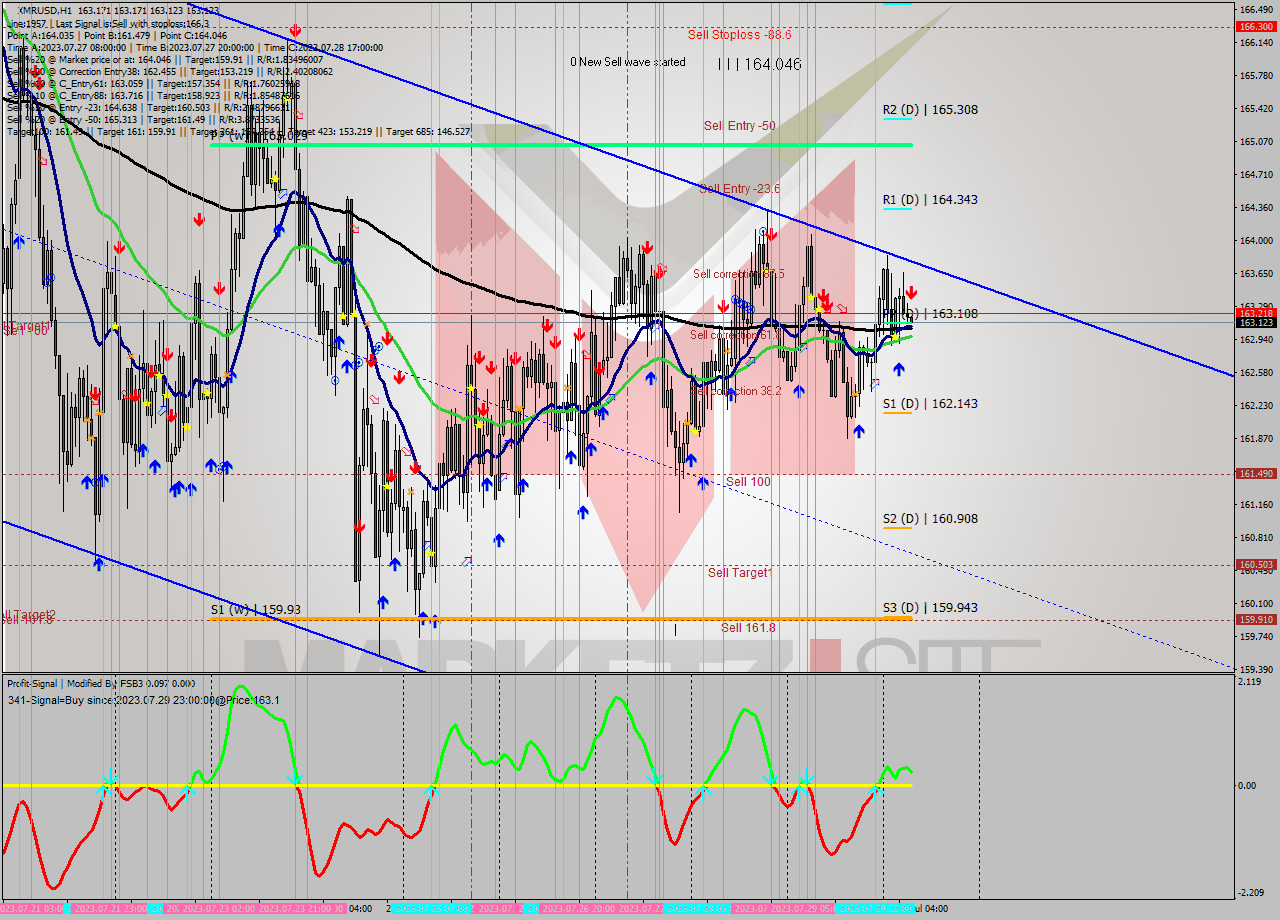The width and height of the screenshot is (1280, 920).
Task: Select the S2 (D) 160.908 support label
Action: pyautogui.click(x=929, y=519)
